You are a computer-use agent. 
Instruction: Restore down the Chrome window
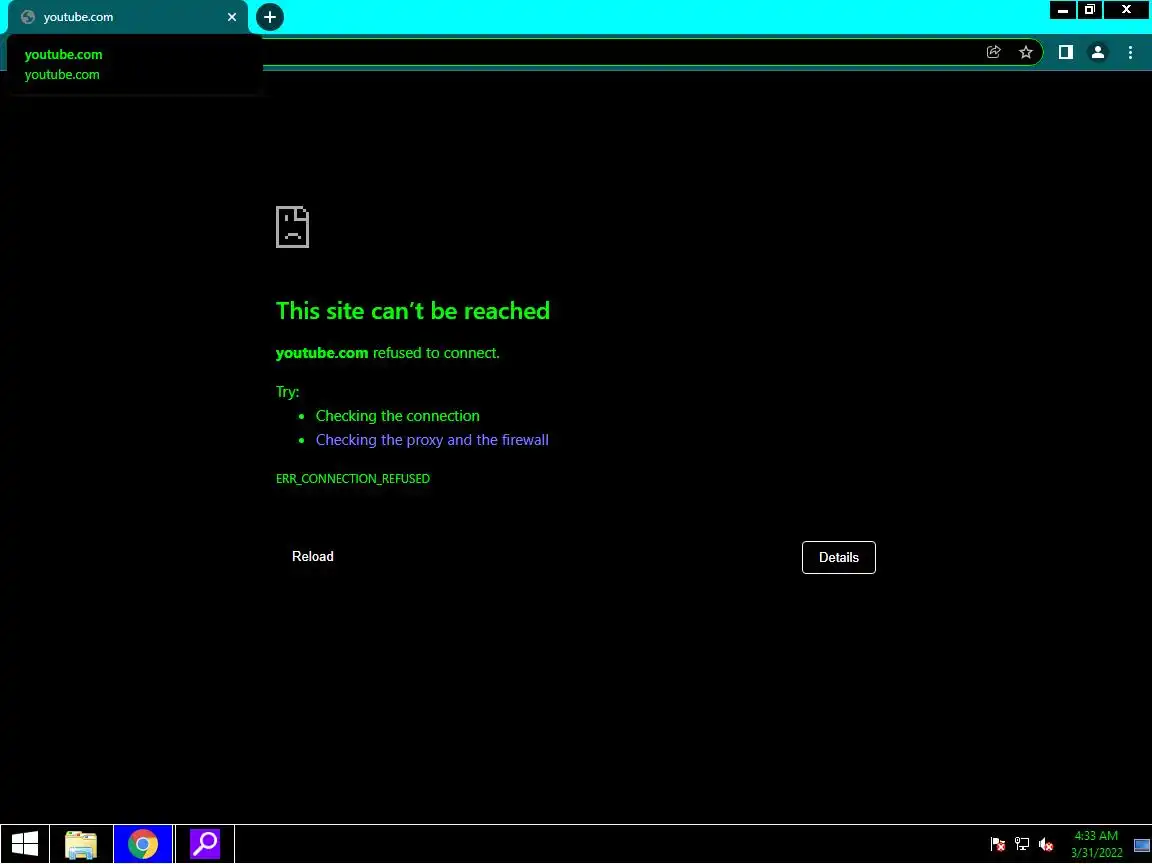(x=1090, y=10)
